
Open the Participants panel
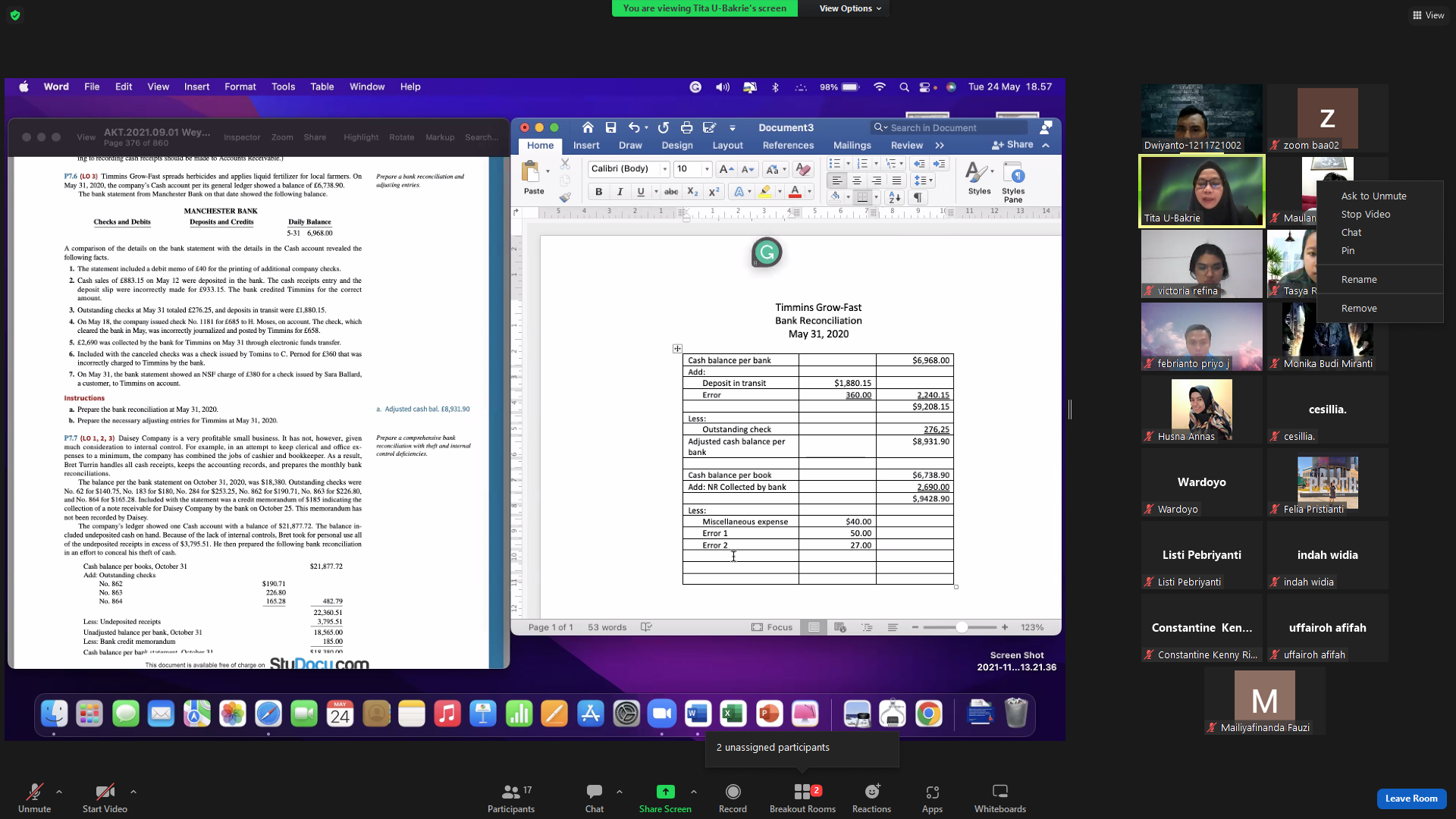pyautogui.click(x=511, y=798)
